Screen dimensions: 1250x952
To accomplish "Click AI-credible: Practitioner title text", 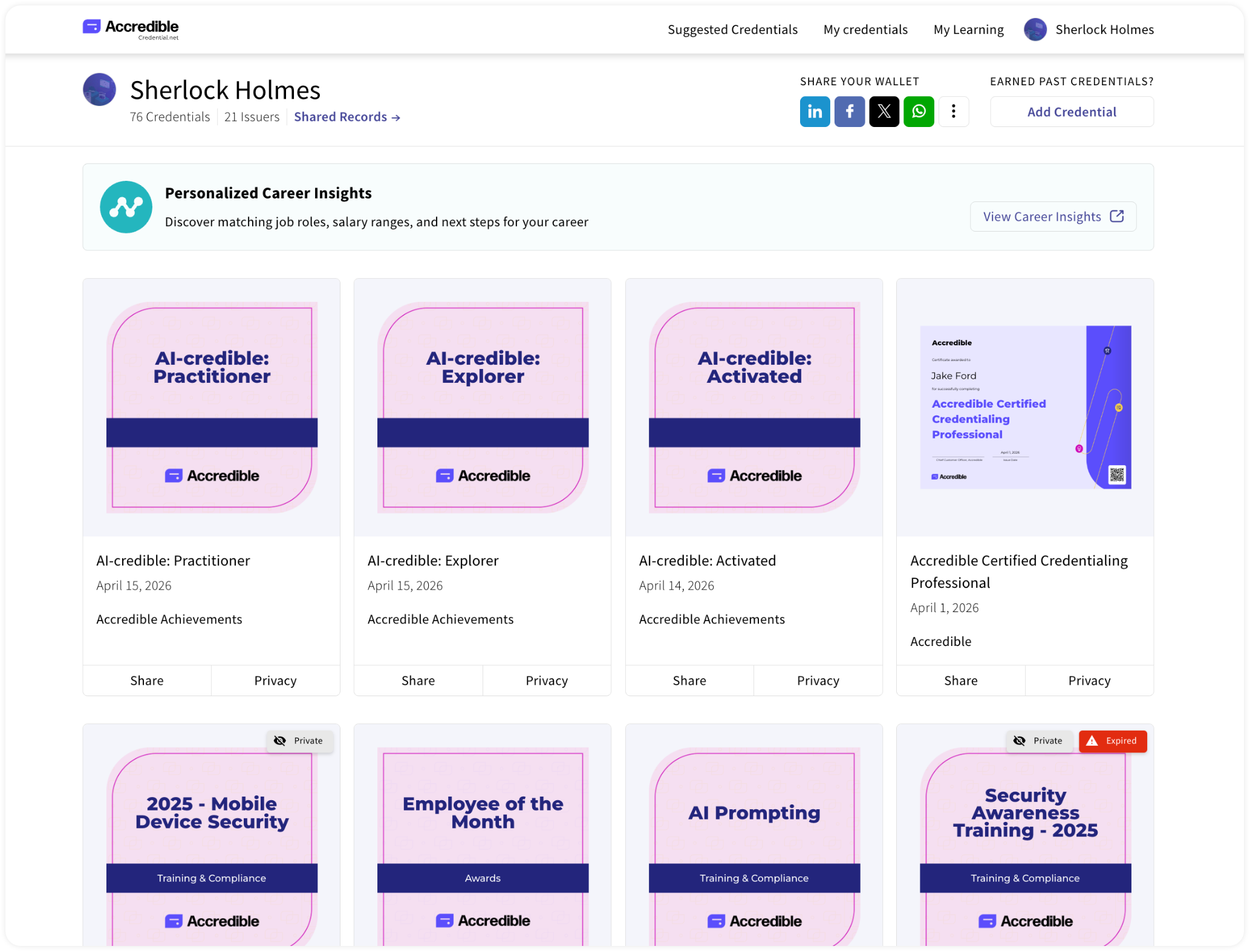I will [173, 561].
